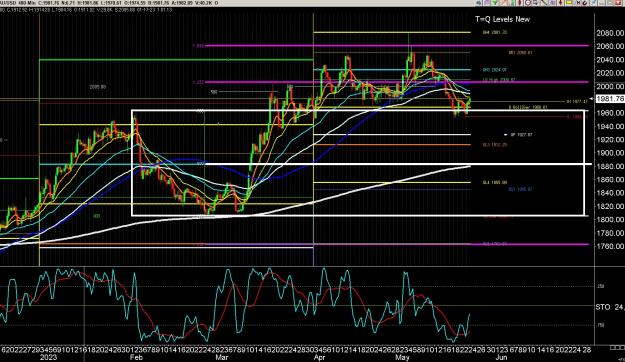Click the 2085.80 label on chart
Screen dimensions: 625x362
point(98,87)
